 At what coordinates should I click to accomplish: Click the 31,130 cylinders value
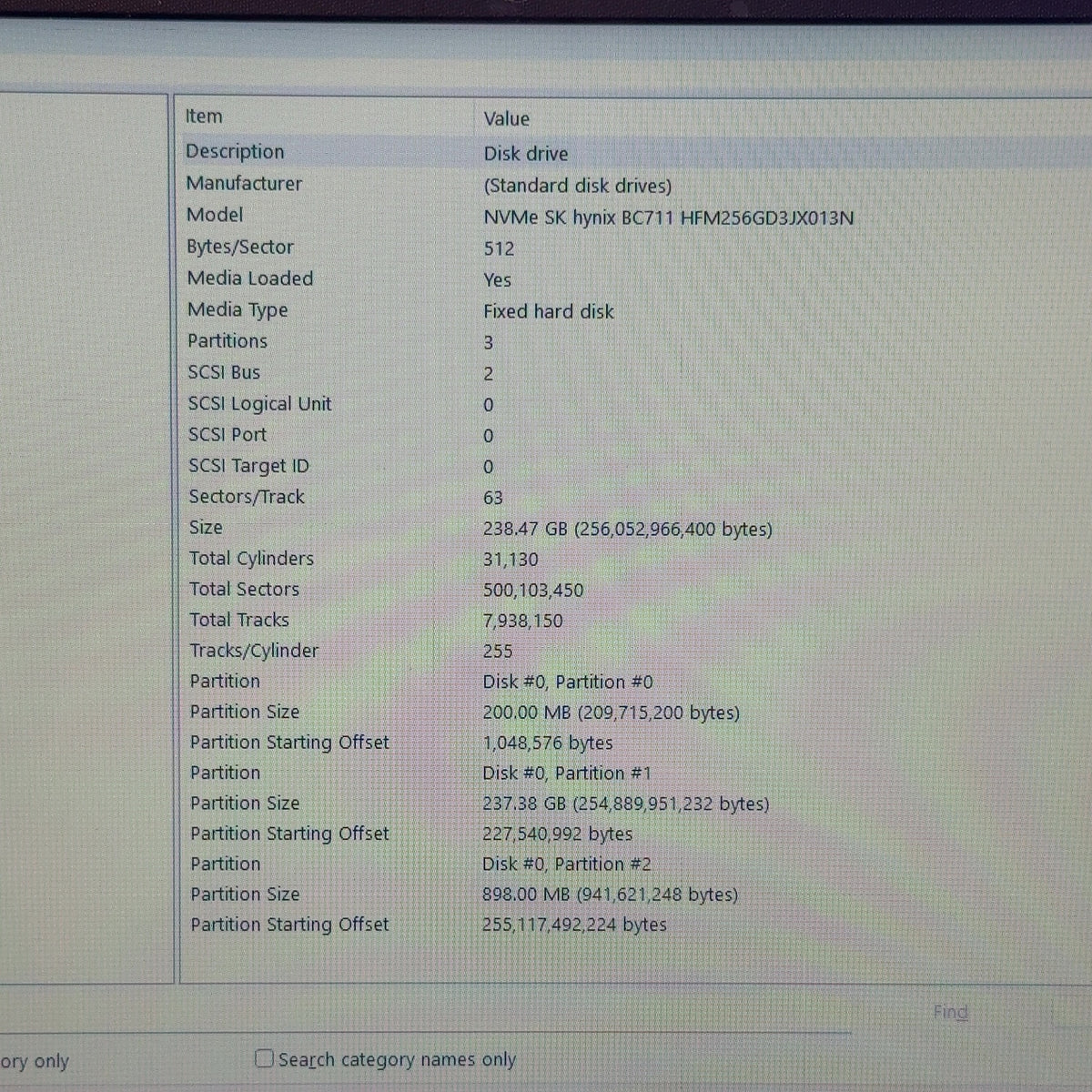pyautogui.click(x=511, y=560)
